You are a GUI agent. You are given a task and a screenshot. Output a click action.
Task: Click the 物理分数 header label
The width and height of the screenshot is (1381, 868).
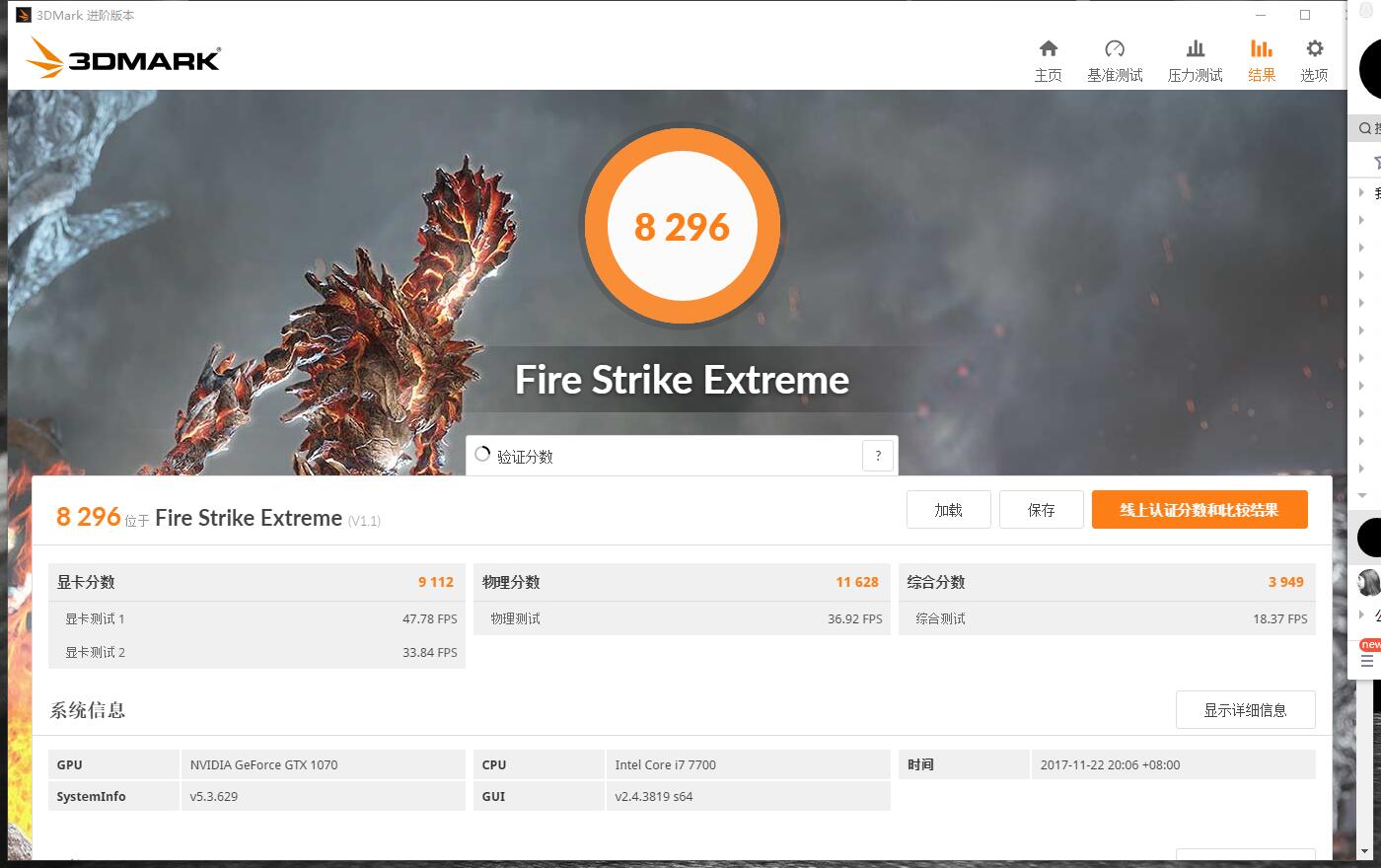(x=511, y=582)
